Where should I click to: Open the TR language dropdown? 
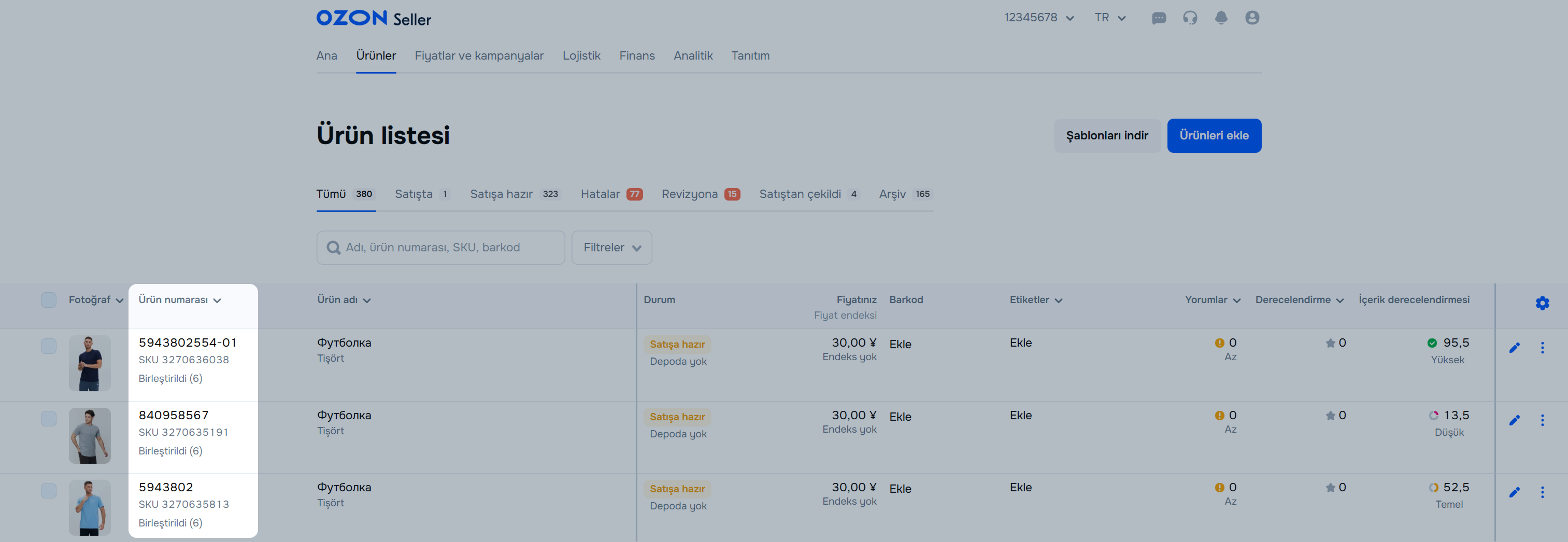tap(1109, 18)
